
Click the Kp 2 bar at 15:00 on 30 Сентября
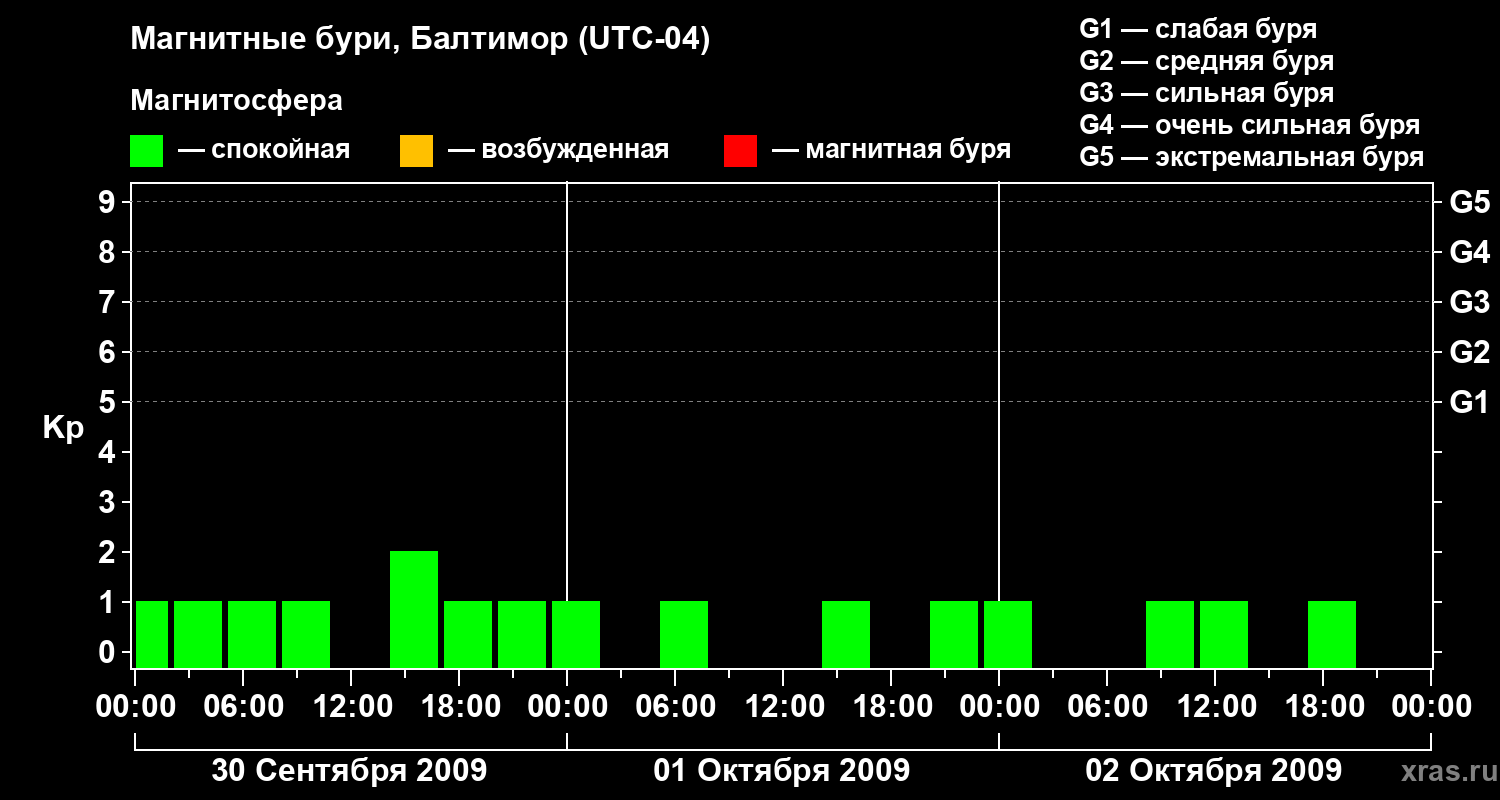pyautogui.click(x=414, y=609)
